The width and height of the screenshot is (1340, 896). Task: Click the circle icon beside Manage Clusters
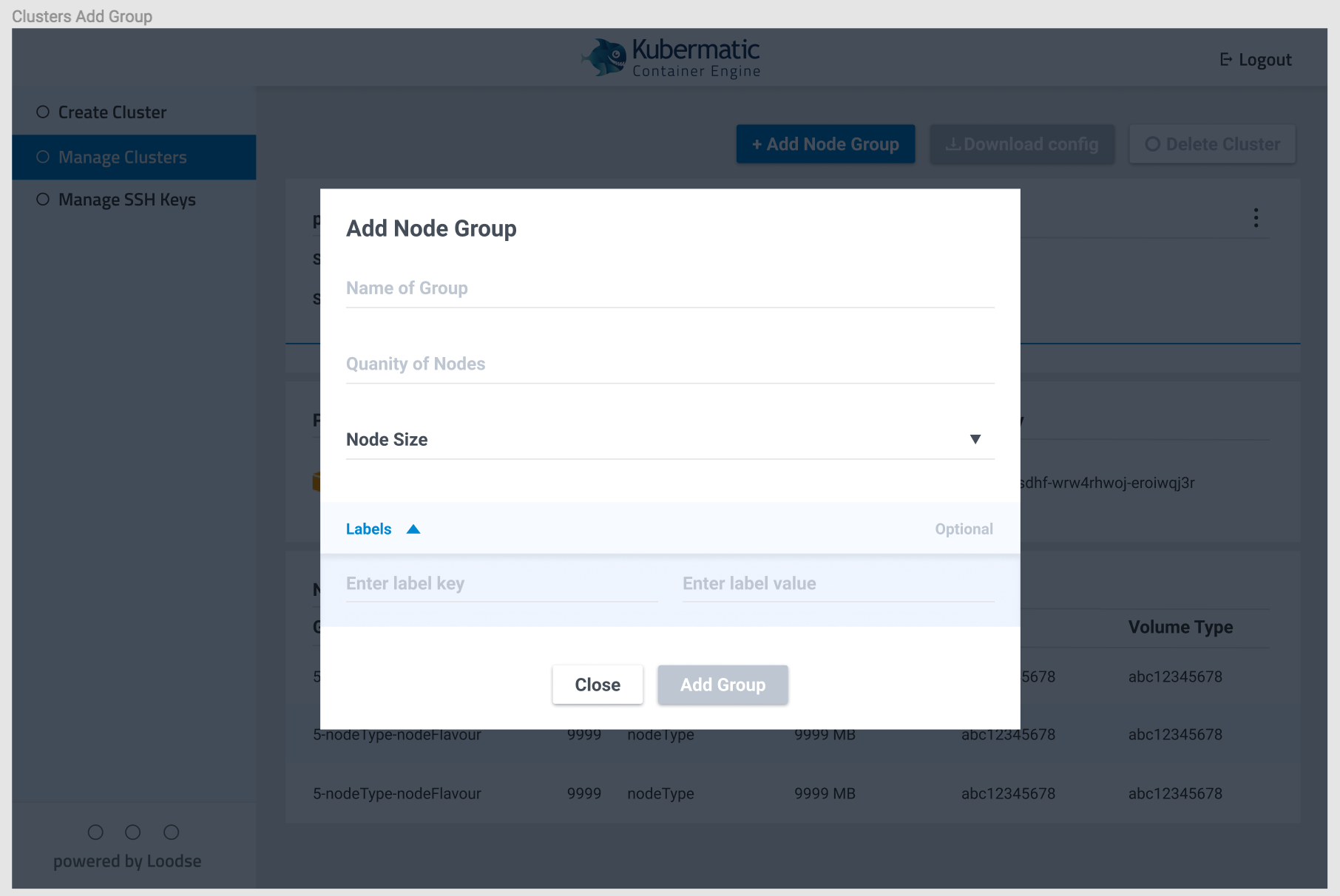(x=43, y=157)
